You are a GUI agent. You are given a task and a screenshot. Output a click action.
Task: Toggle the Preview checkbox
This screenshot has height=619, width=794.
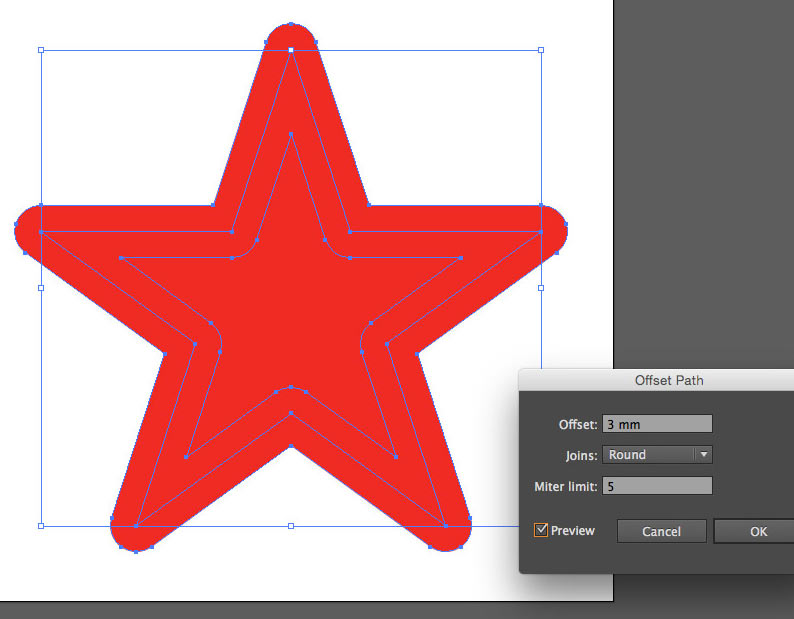pos(541,530)
